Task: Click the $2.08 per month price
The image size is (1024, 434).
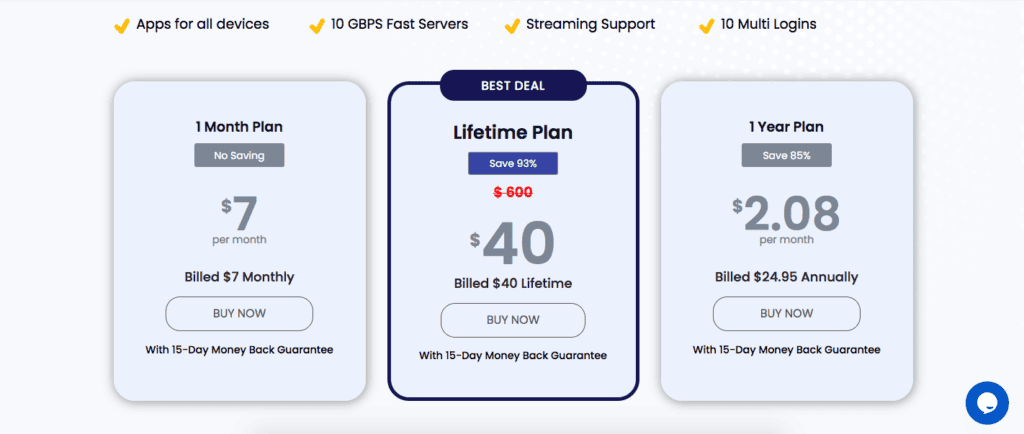Action: coord(786,214)
